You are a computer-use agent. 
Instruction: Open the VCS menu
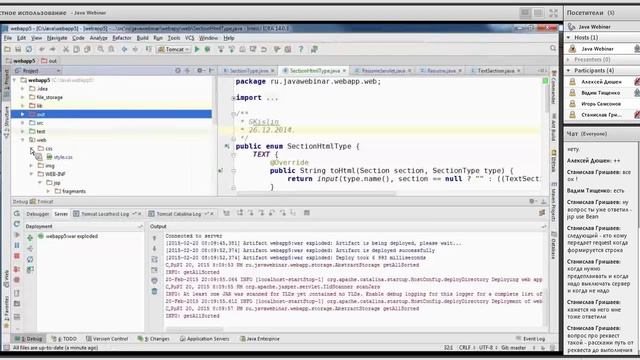coord(189,38)
